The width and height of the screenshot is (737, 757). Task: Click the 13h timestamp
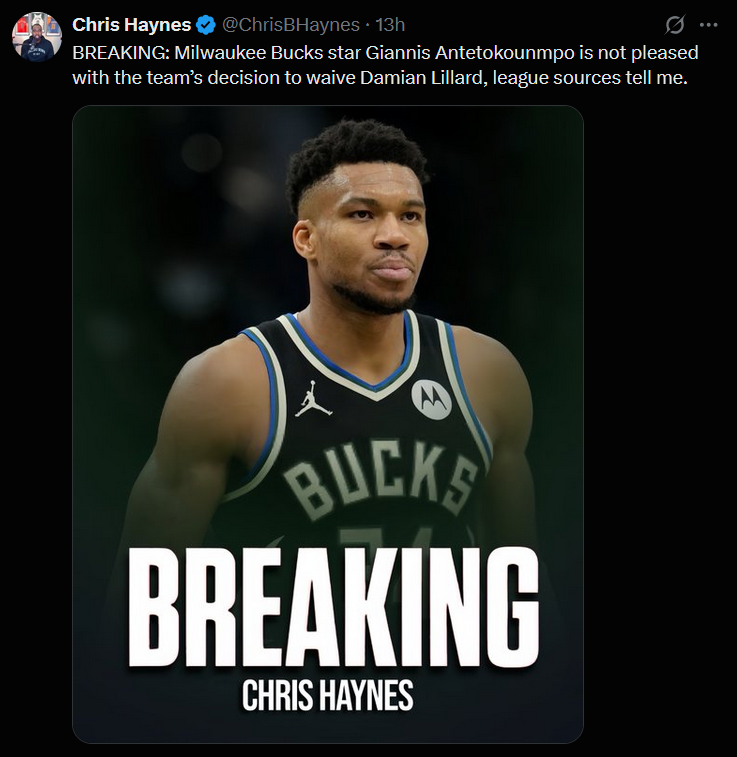click(390, 25)
